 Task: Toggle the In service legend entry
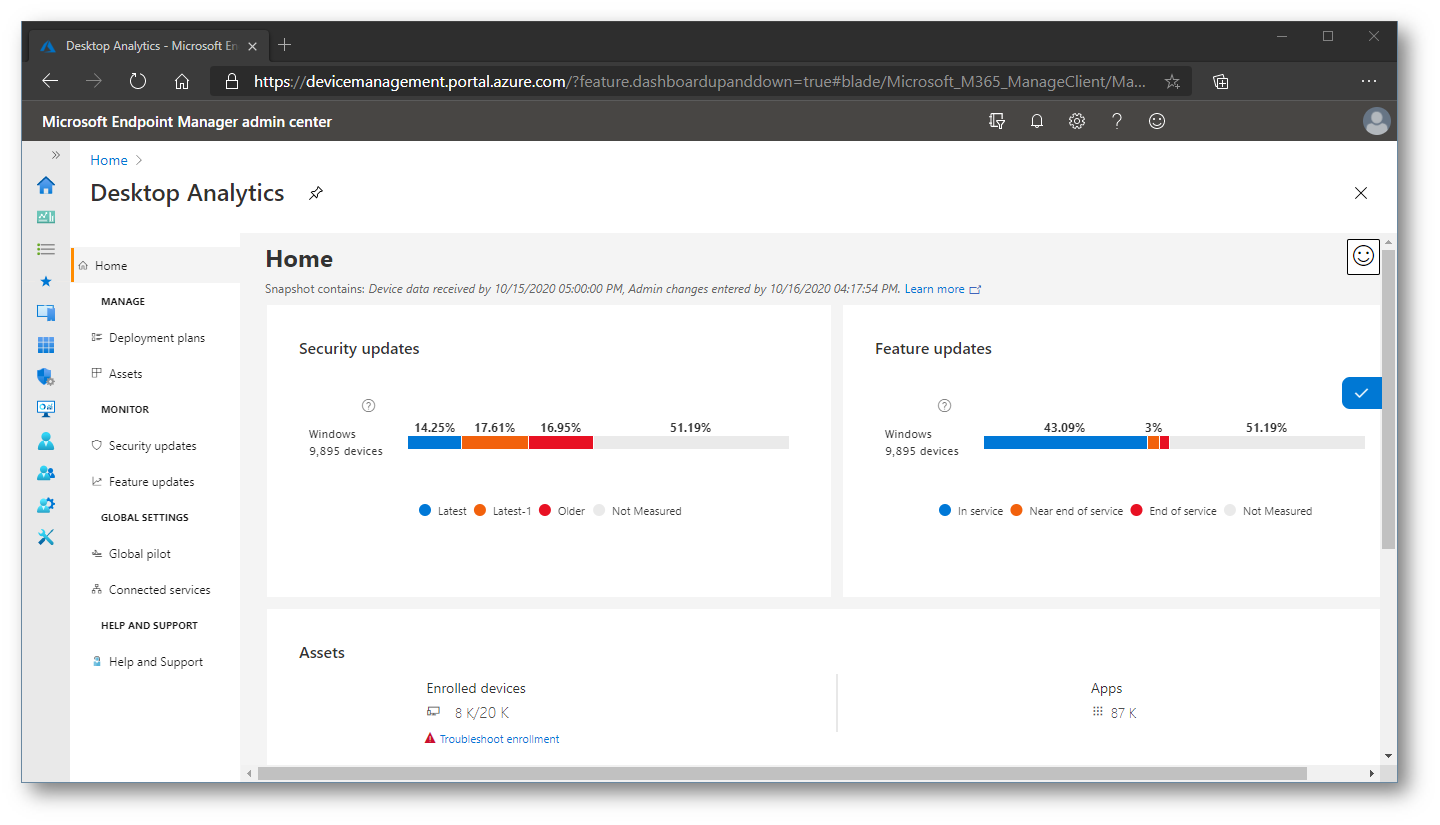coord(971,511)
